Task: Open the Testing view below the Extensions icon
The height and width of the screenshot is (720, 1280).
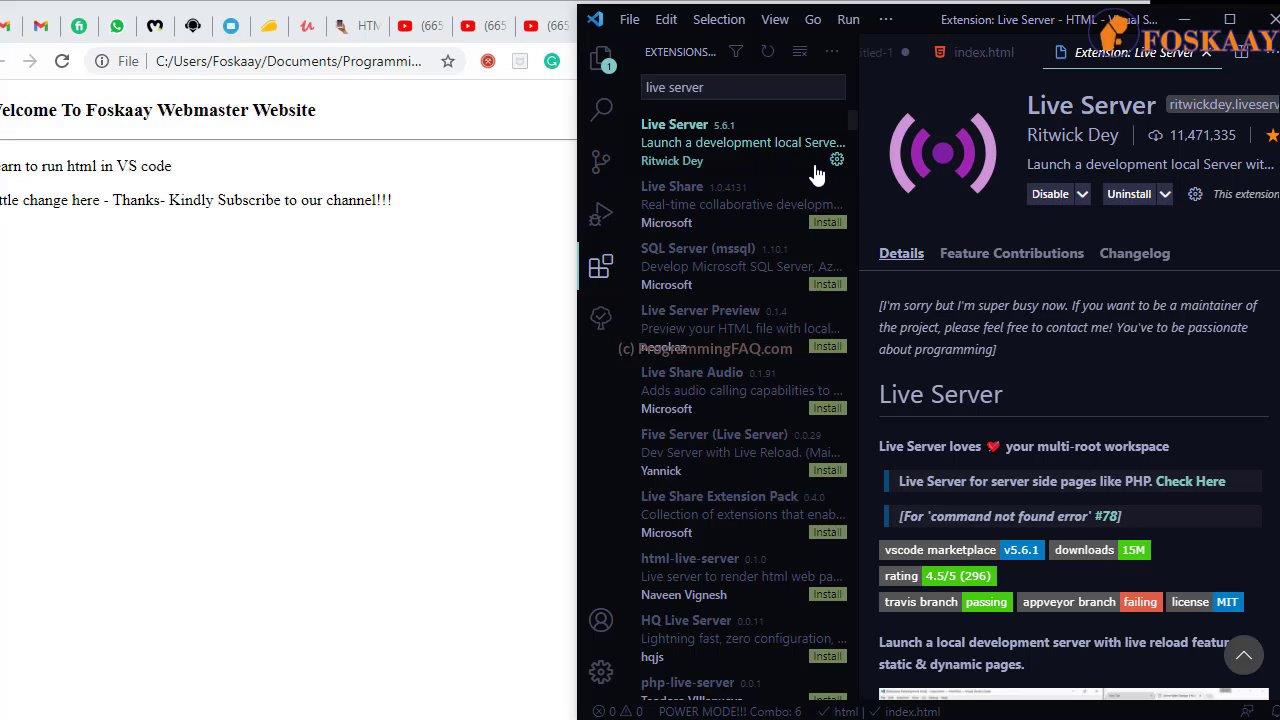Action: (601, 317)
